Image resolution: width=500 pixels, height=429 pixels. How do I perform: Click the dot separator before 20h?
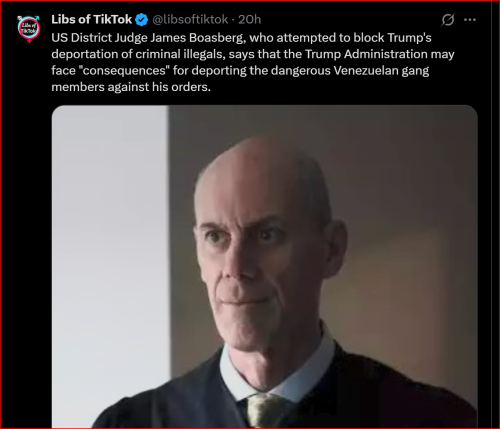[x=233, y=20]
